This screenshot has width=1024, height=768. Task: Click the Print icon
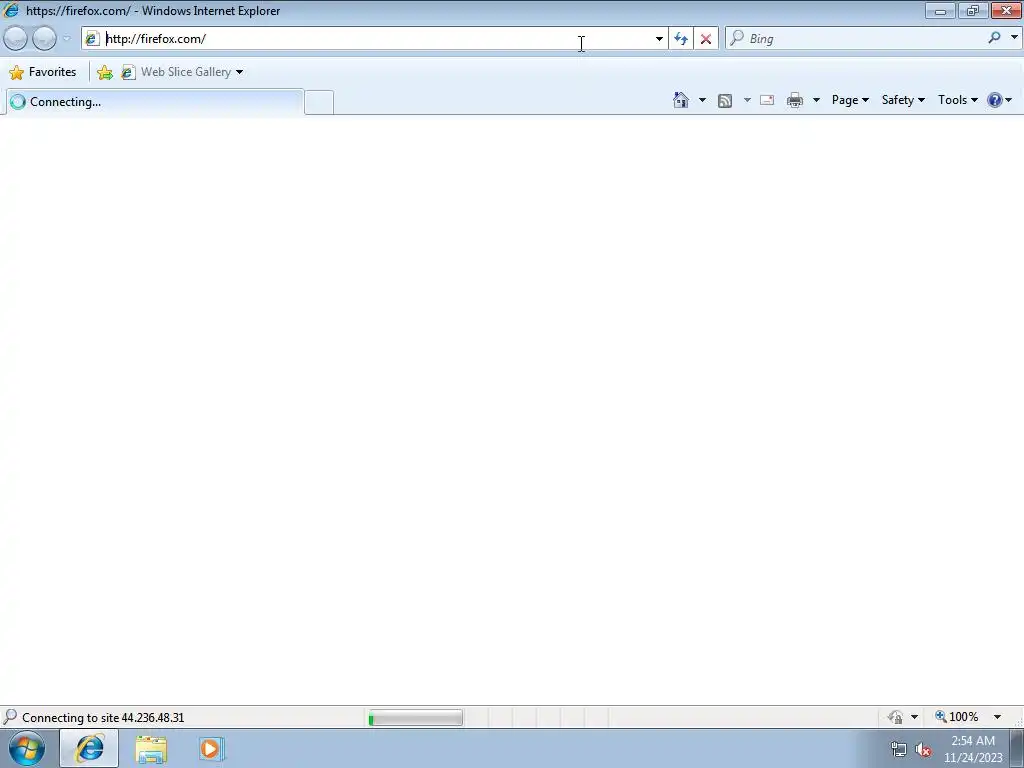(795, 100)
